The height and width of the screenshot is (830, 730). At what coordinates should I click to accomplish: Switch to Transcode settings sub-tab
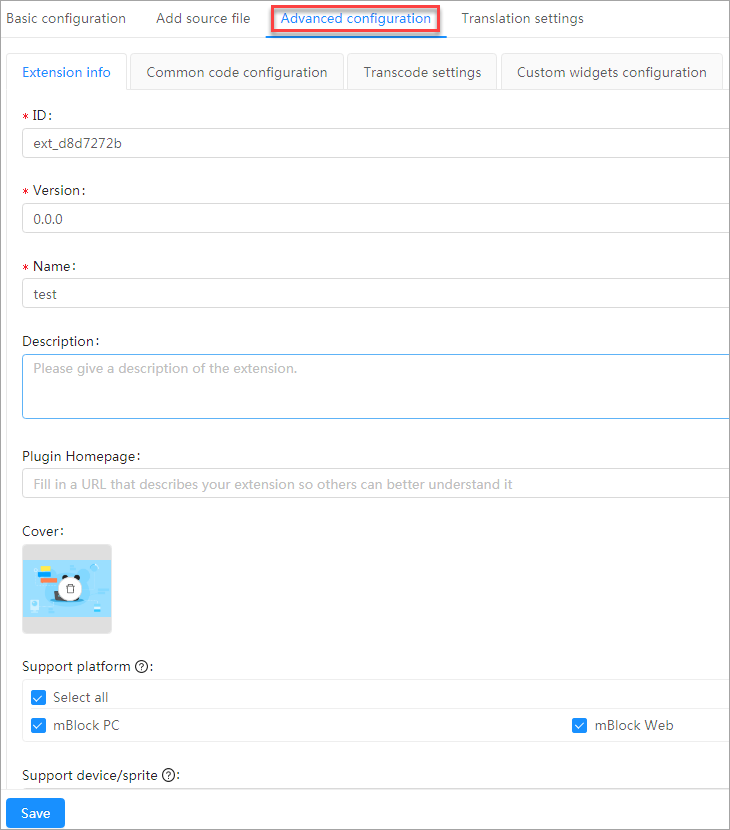click(x=422, y=72)
